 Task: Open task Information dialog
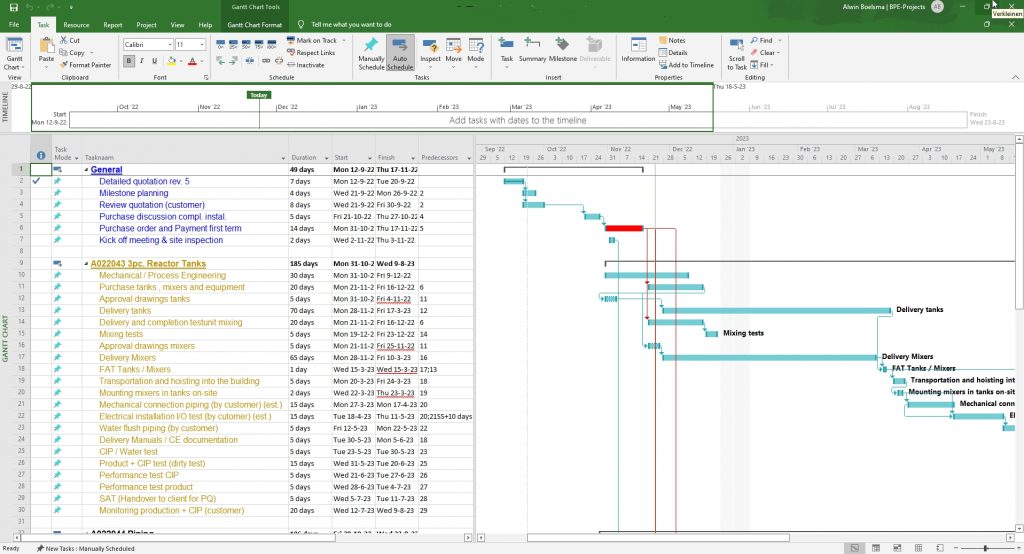point(638,51)
